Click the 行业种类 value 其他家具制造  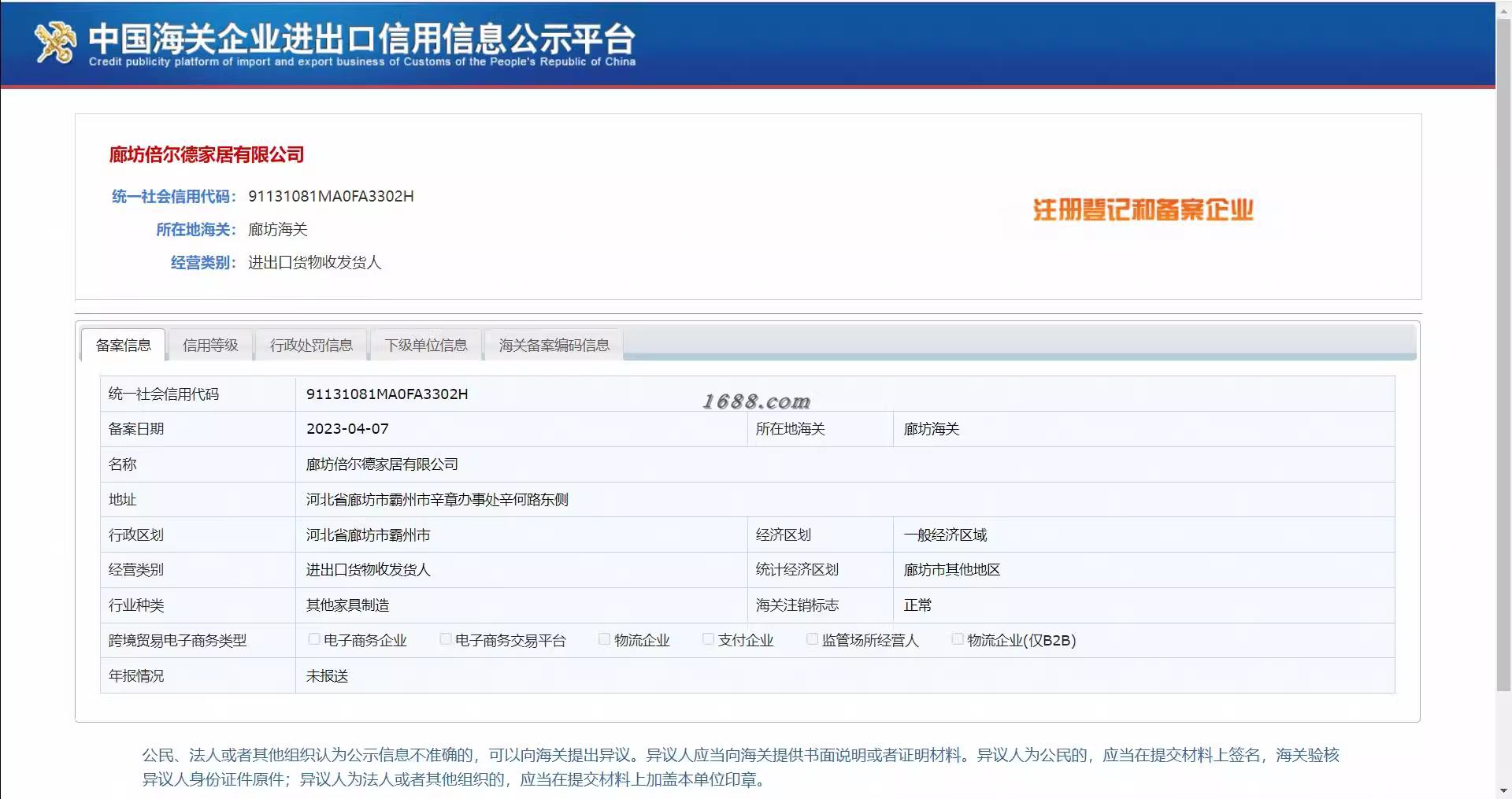tap(347, 605)
